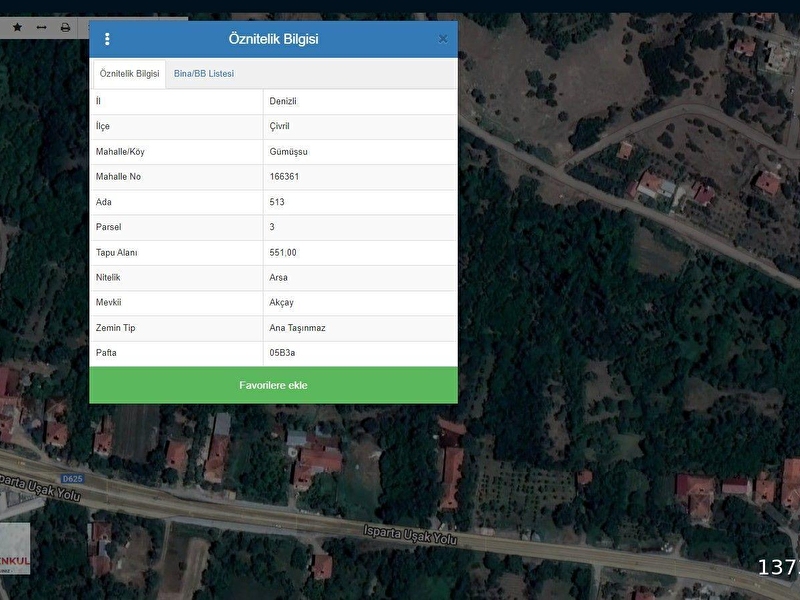
Task: Click the Pafta row label
Action: [106, 353]
